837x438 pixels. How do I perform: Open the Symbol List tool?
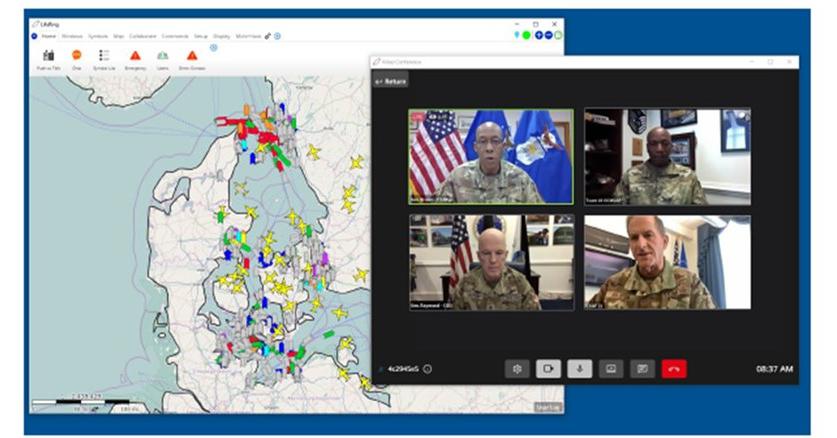[x=105, y=56]
